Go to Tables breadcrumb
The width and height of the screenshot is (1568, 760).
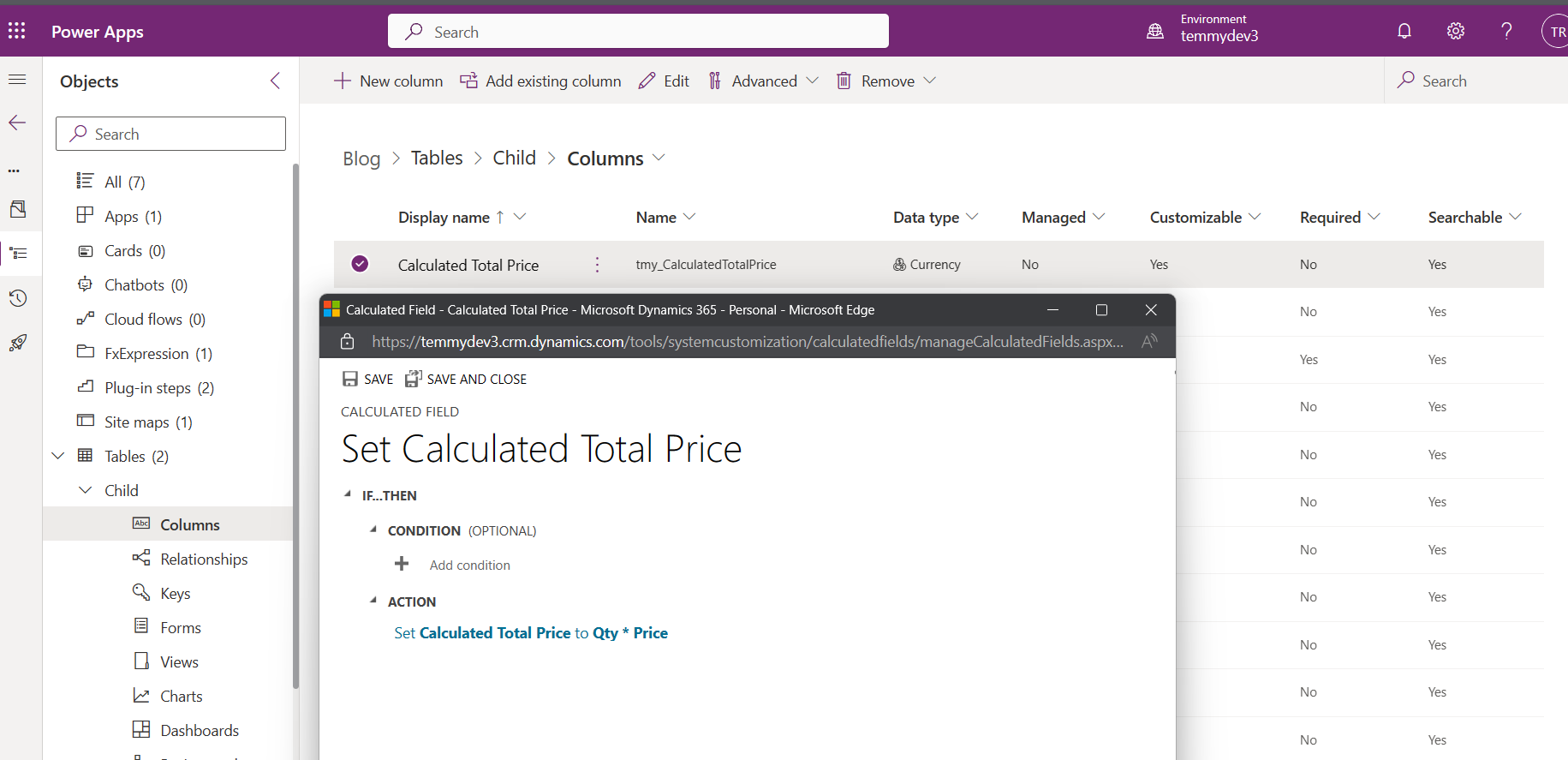point(437,158)
